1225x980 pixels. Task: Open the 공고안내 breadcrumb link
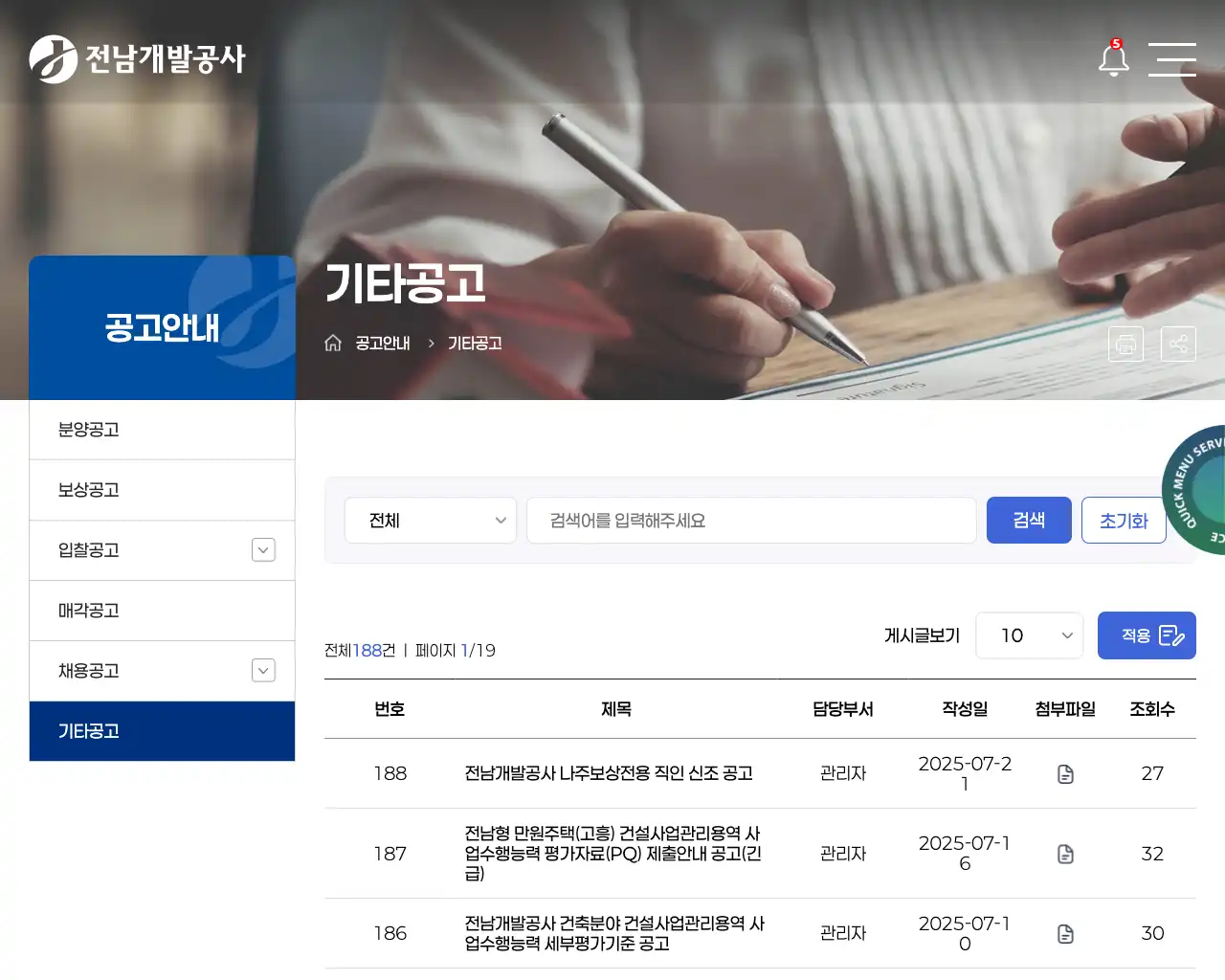point(383,343)
